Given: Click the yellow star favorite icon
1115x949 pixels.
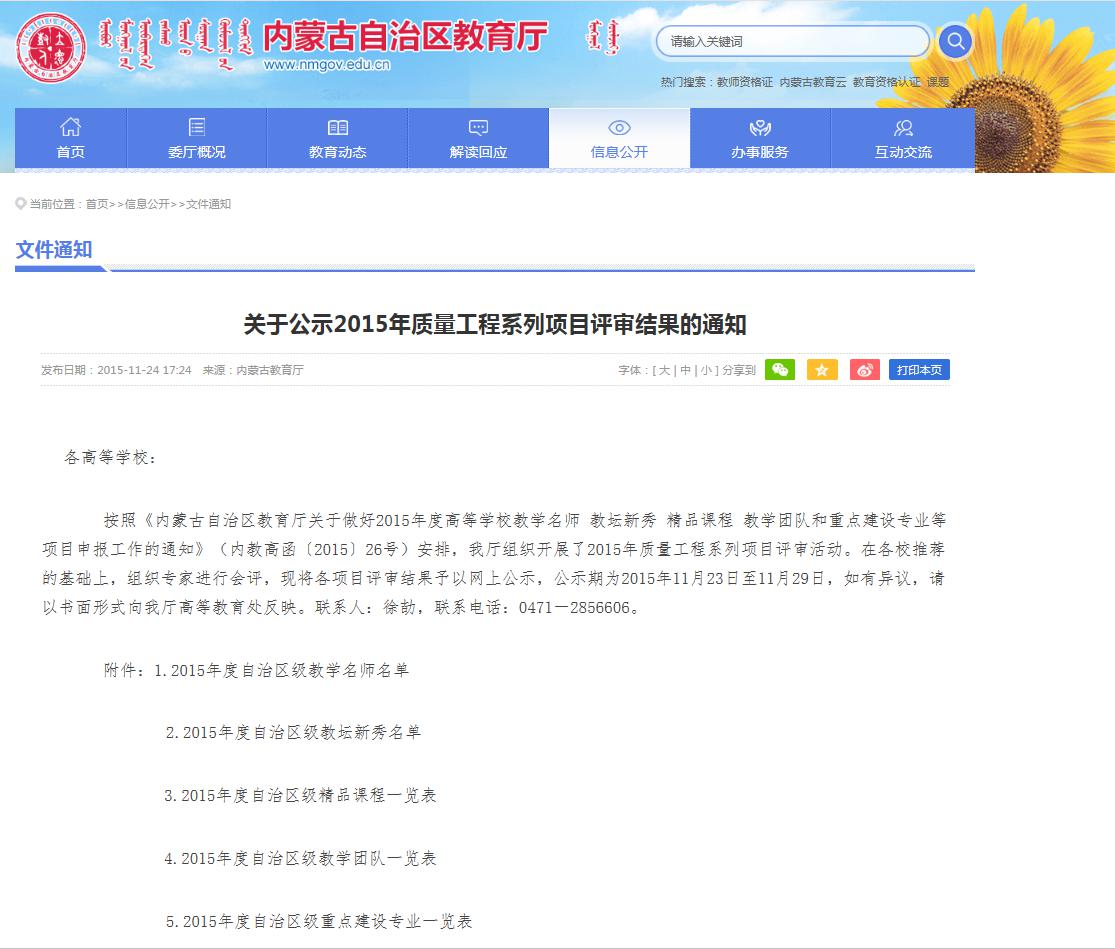Looking at the screenshot, I should click(822, 370).
